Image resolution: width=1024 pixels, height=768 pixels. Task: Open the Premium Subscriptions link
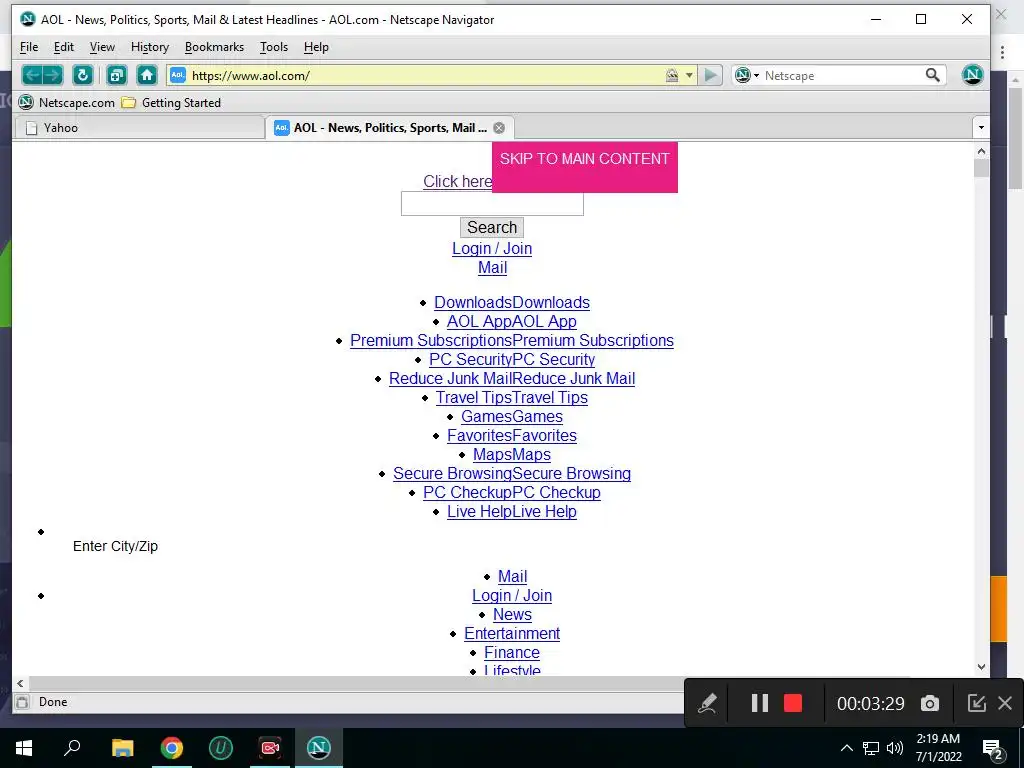511,341
